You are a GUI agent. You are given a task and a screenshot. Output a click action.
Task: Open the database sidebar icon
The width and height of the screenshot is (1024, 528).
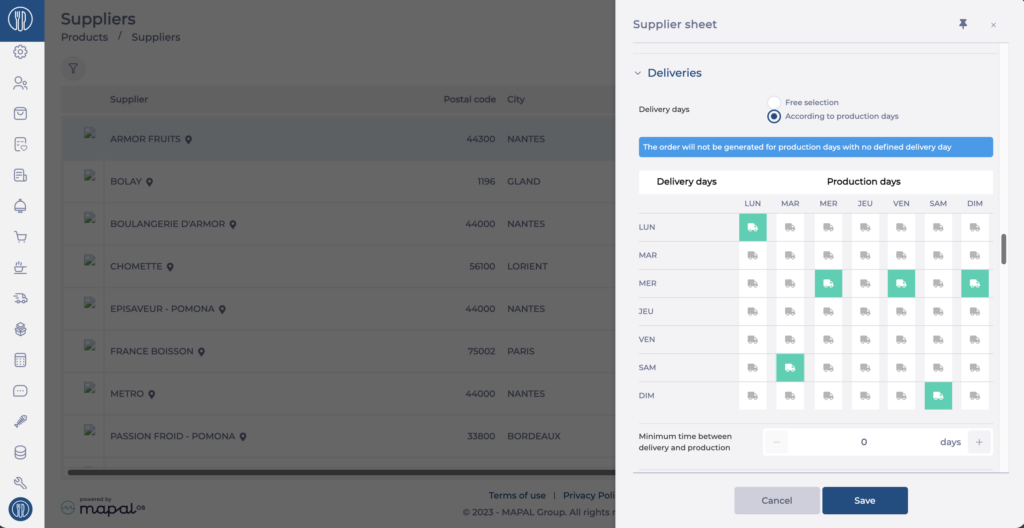click(x=20, y=452)
